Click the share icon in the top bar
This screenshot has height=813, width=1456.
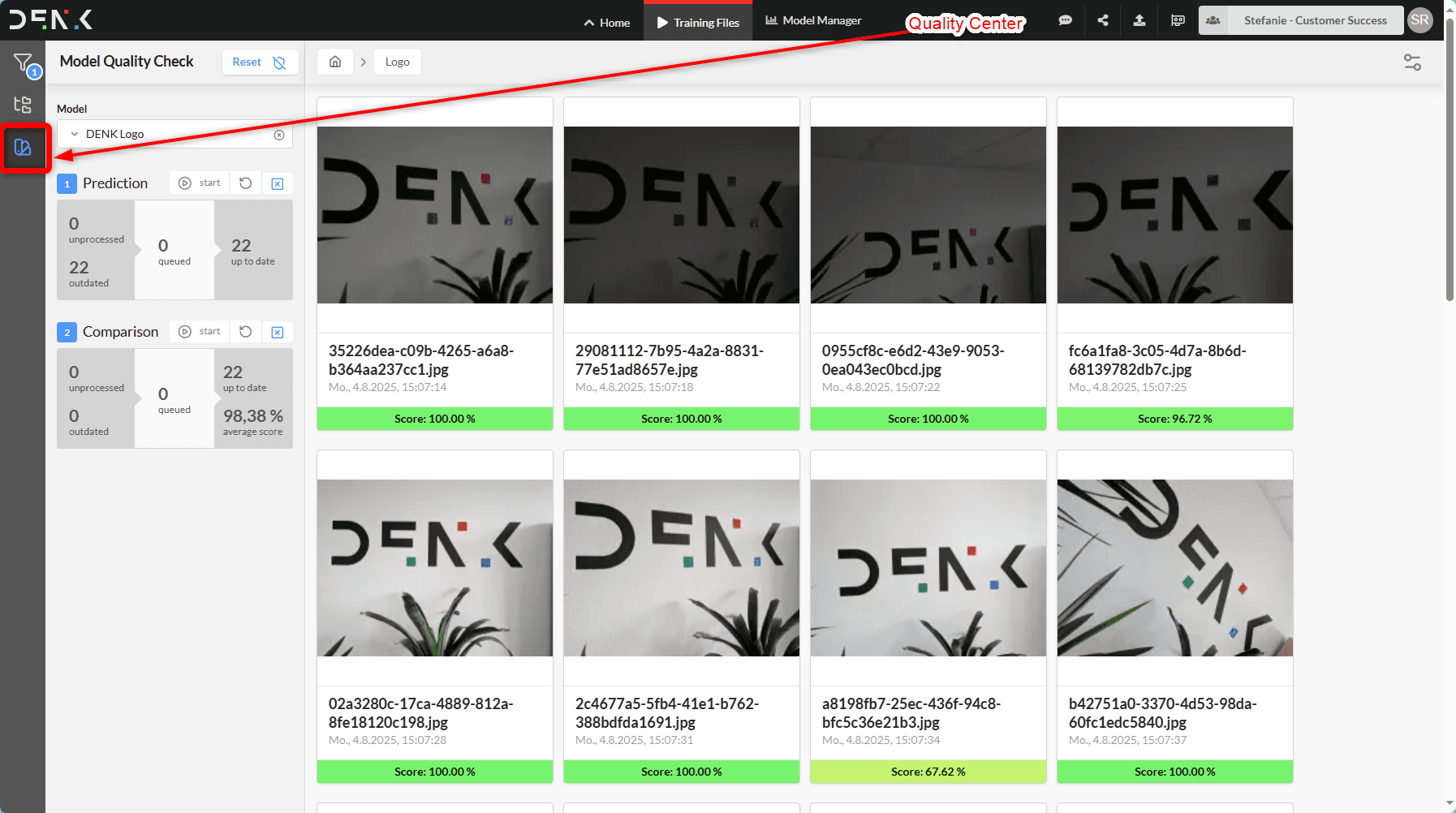1102,20
